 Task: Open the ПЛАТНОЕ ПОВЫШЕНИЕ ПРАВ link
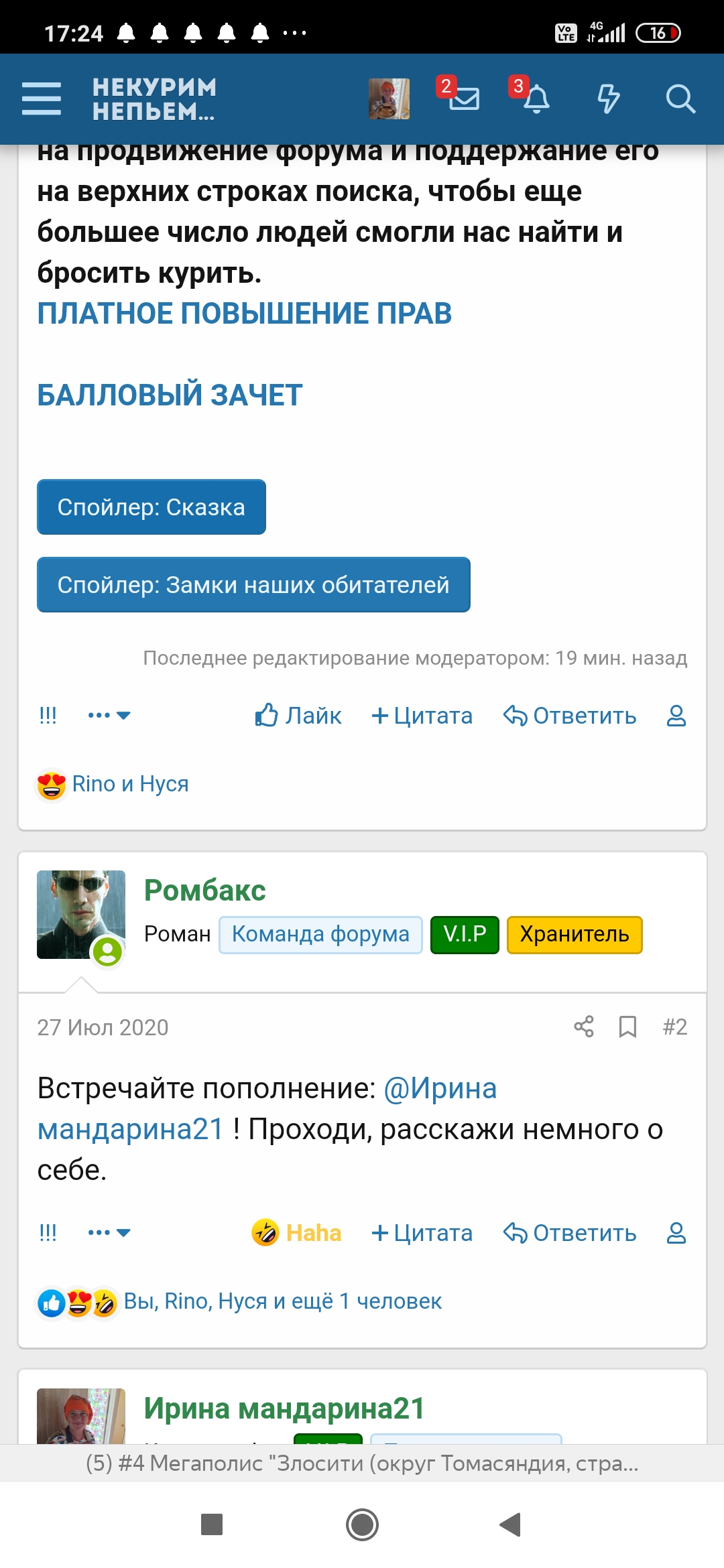pyautogui.click(x=244, y=314)
